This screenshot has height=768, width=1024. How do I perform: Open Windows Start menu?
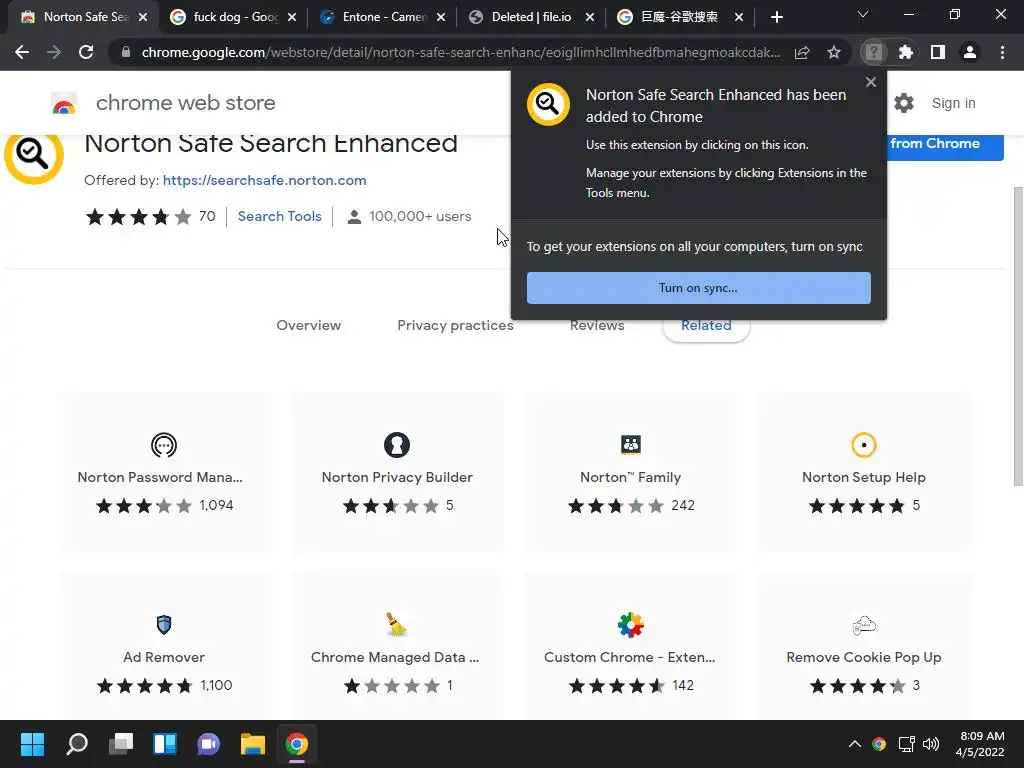coord(32,744)
